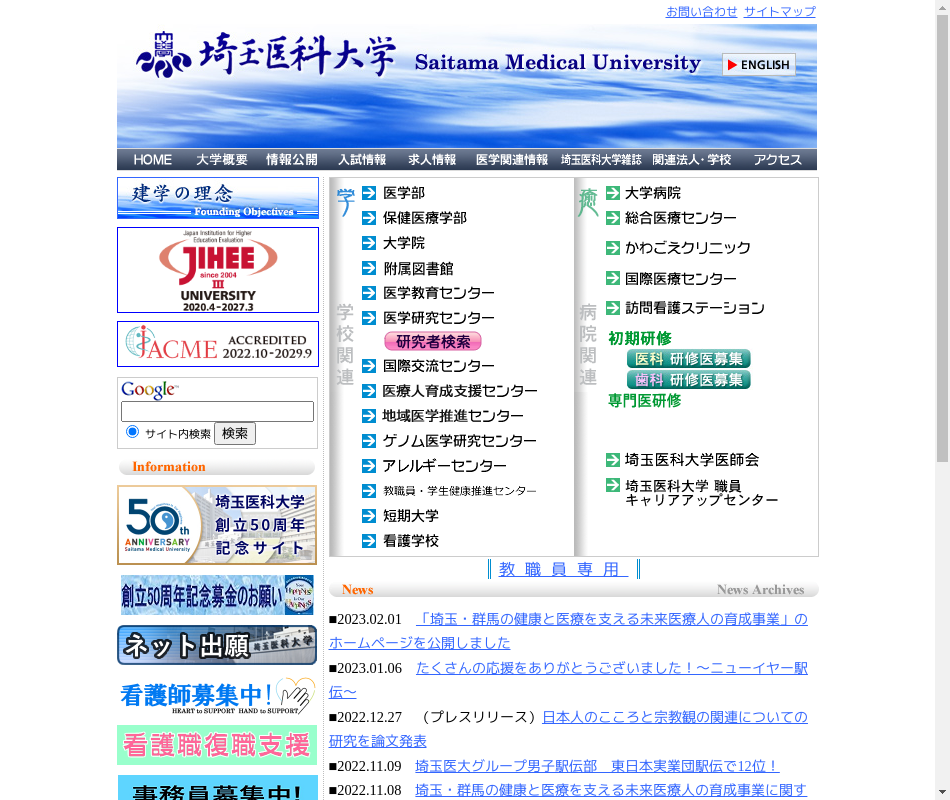This screenshot has width=950, height=800.
Task: Click the Saitama Medical University crest logo
Action: (x=164, y=55)
